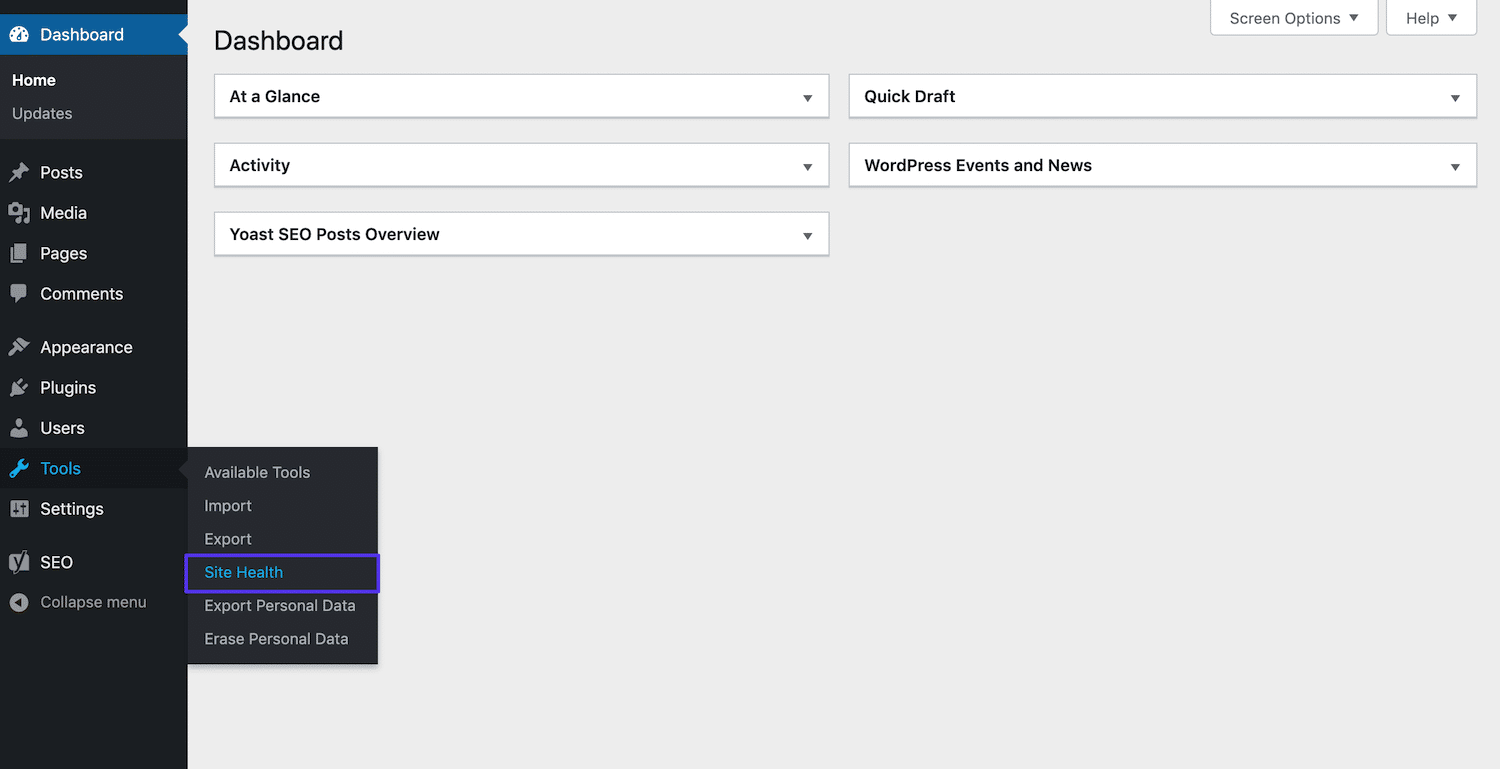Select the Dashboard logo icon

[x=20, y=33]
